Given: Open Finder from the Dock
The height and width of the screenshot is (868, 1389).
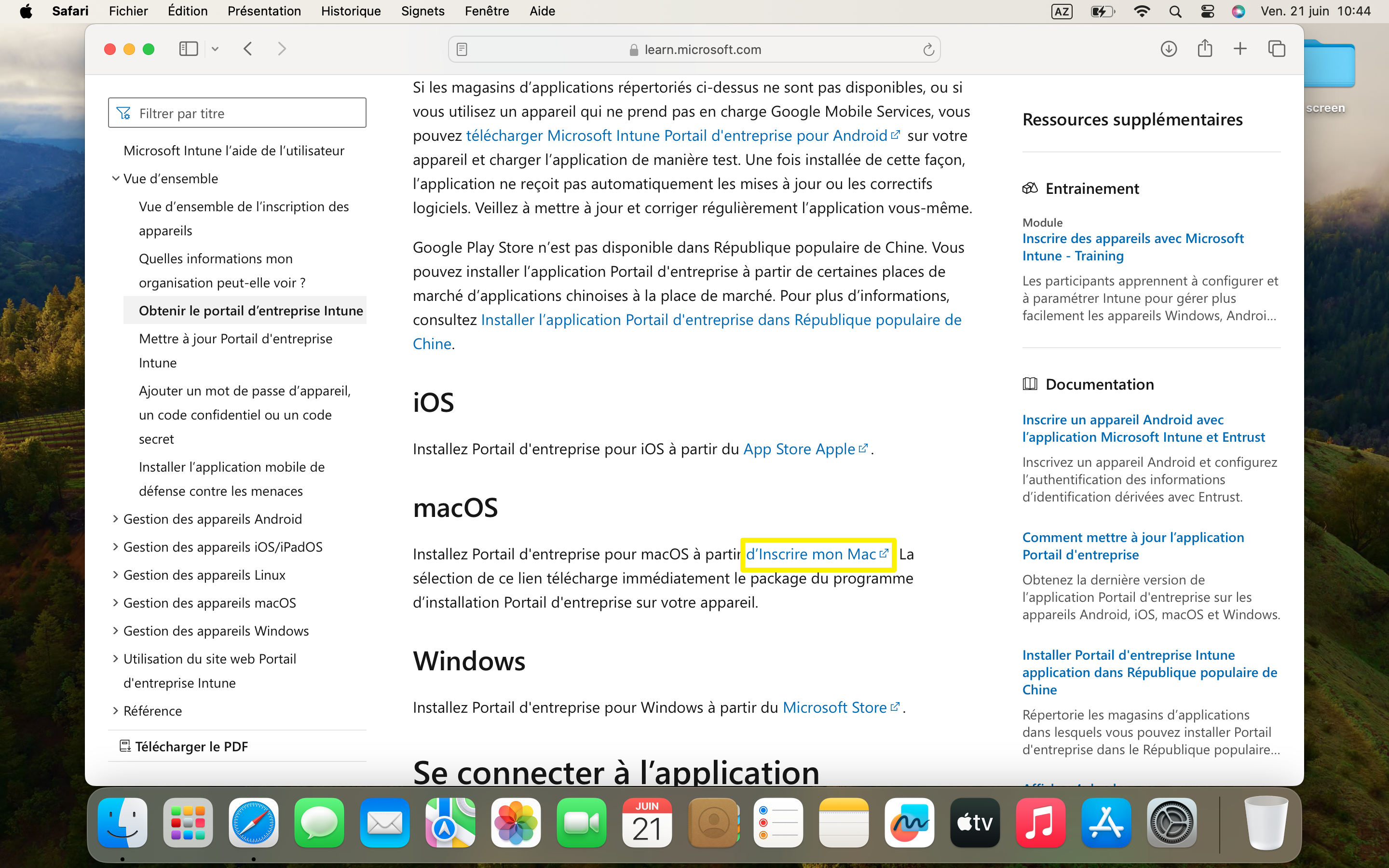Looking at the screenshot, I should click(122, 823).
